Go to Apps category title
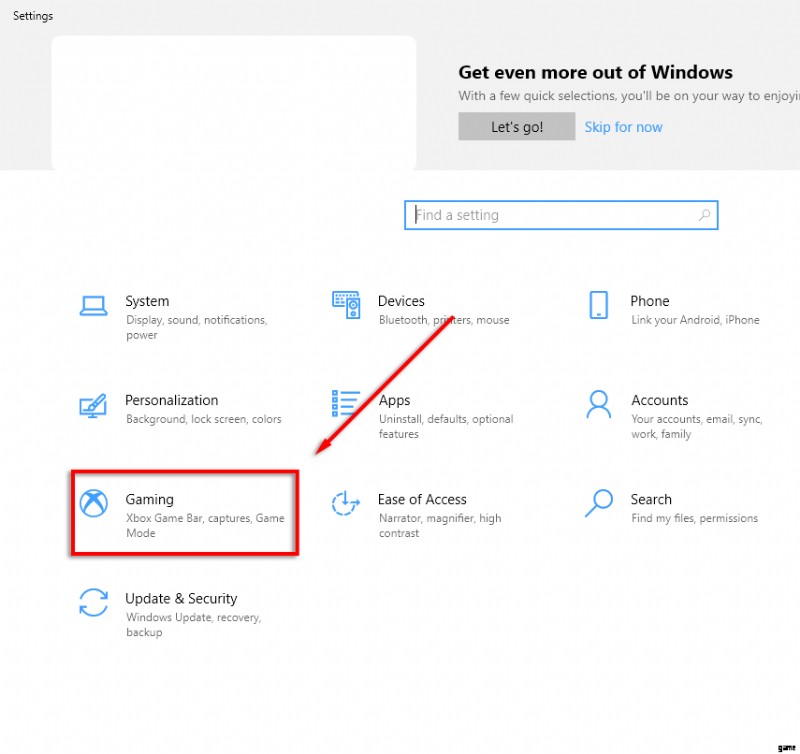The height and width of the screenshot is (754, 800). pyautogui.click(x=394, y=401)
